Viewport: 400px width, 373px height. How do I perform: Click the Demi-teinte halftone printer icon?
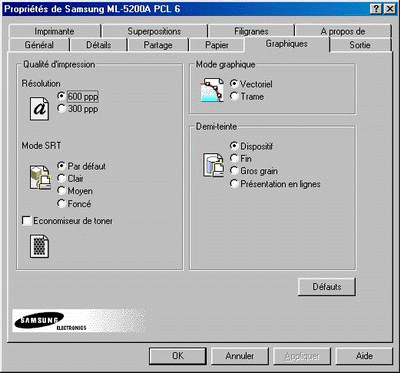pyautogui.click(x=213, y=165)
